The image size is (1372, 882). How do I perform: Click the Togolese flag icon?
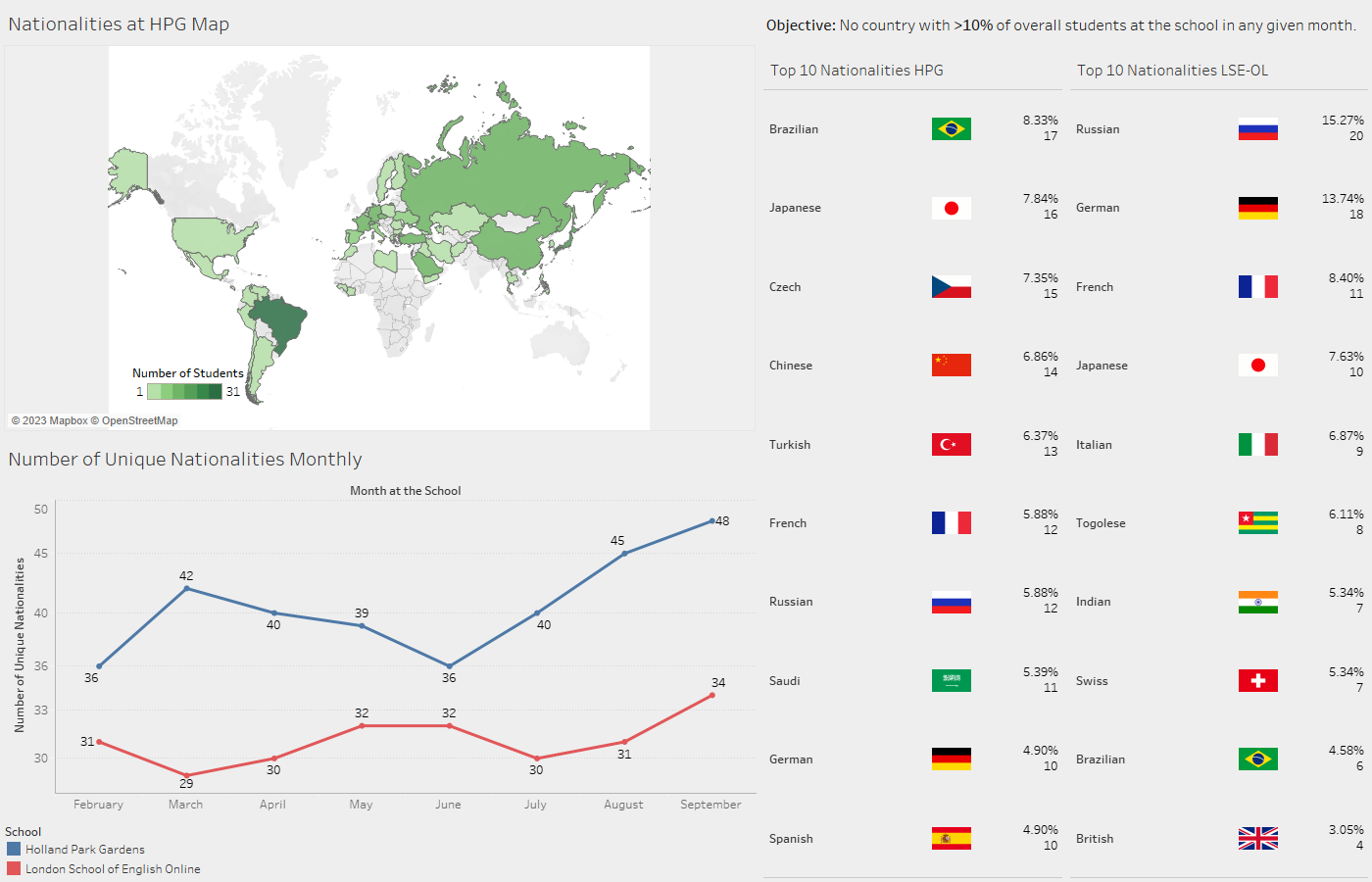[x=1257, y=522]
